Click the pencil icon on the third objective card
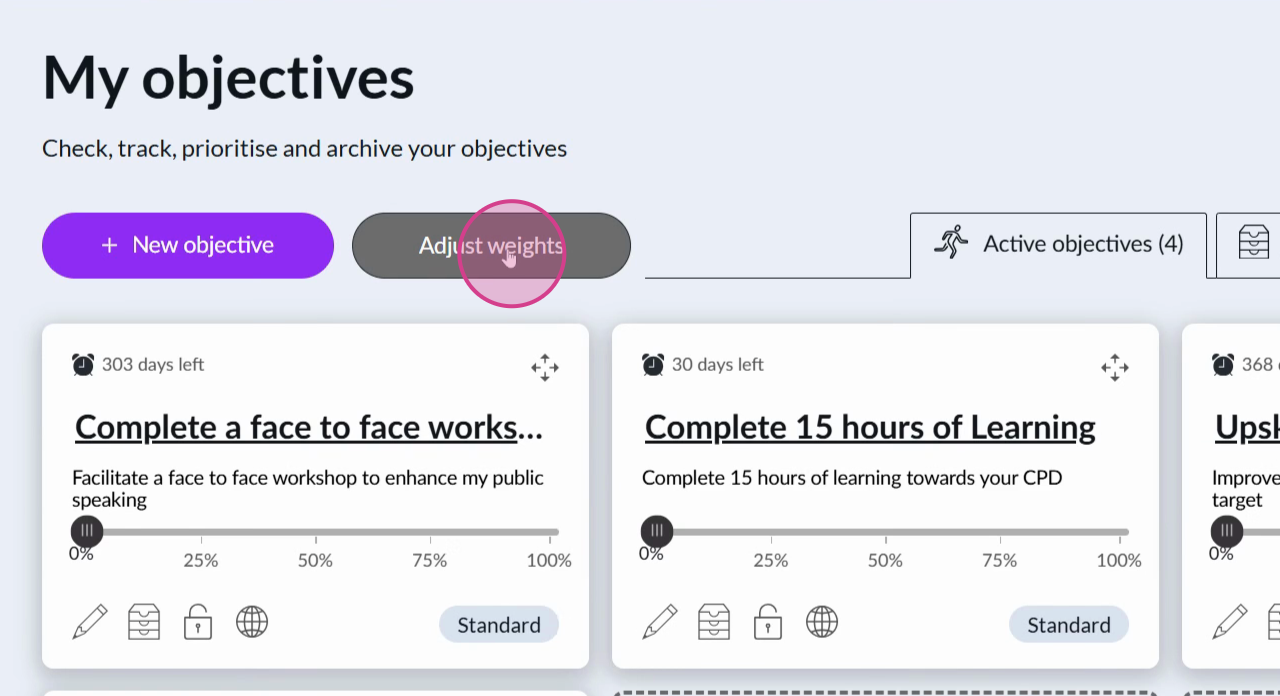 (1230, 622)
